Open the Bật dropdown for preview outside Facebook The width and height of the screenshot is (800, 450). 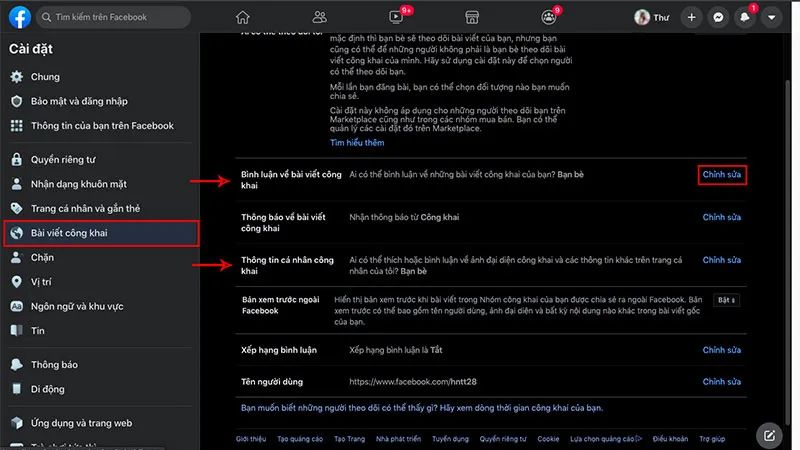[x=727, y=300]
